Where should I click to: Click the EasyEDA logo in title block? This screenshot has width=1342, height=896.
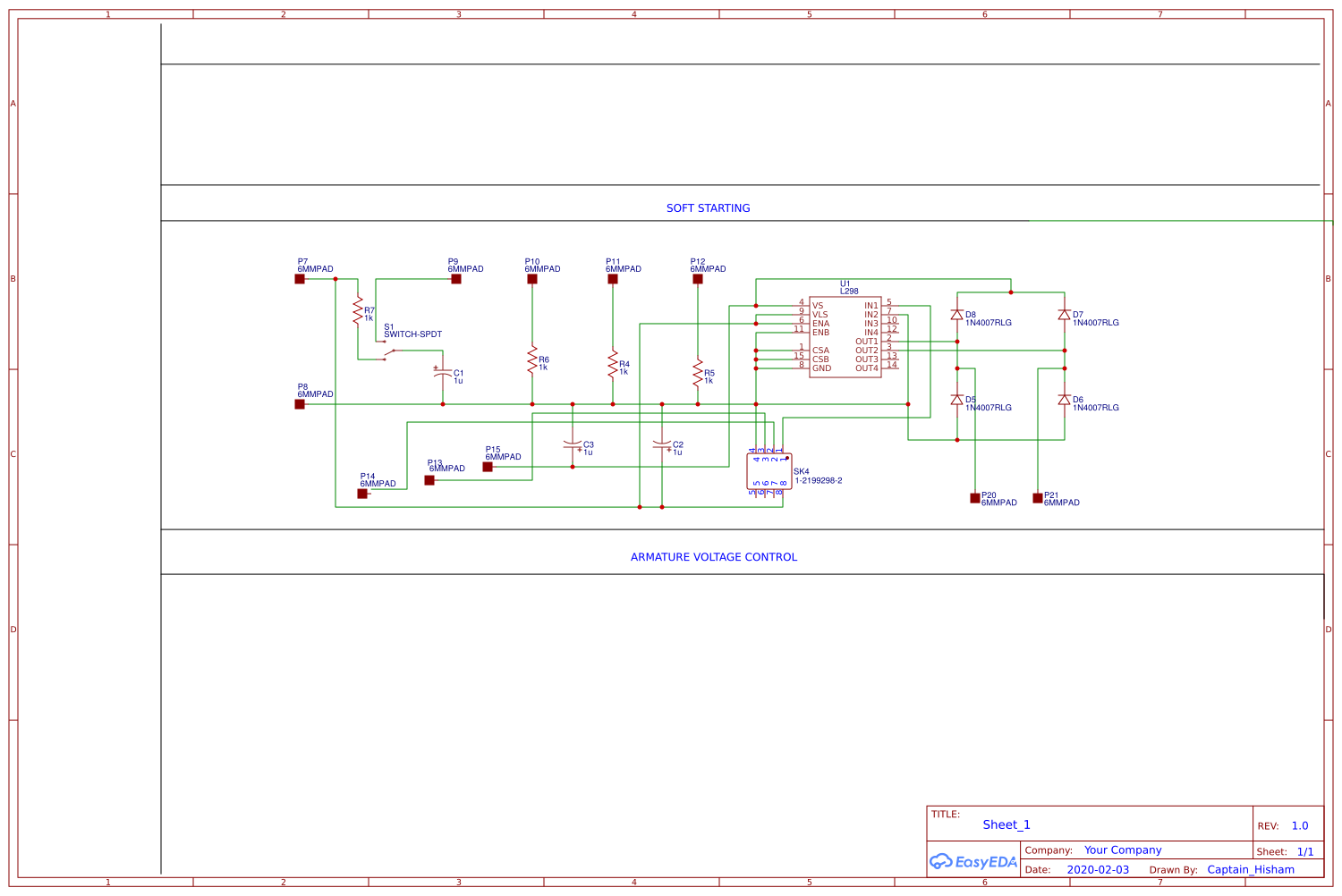click(973, 862)
